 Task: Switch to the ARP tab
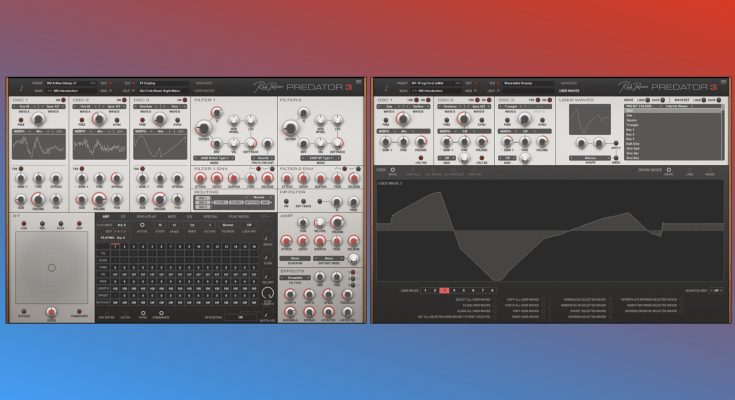(106, 215)
